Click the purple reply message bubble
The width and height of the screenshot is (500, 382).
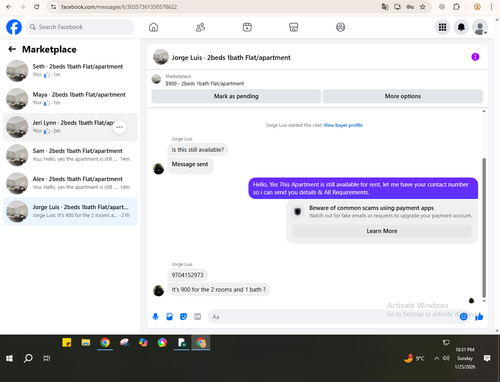(363, 188)
